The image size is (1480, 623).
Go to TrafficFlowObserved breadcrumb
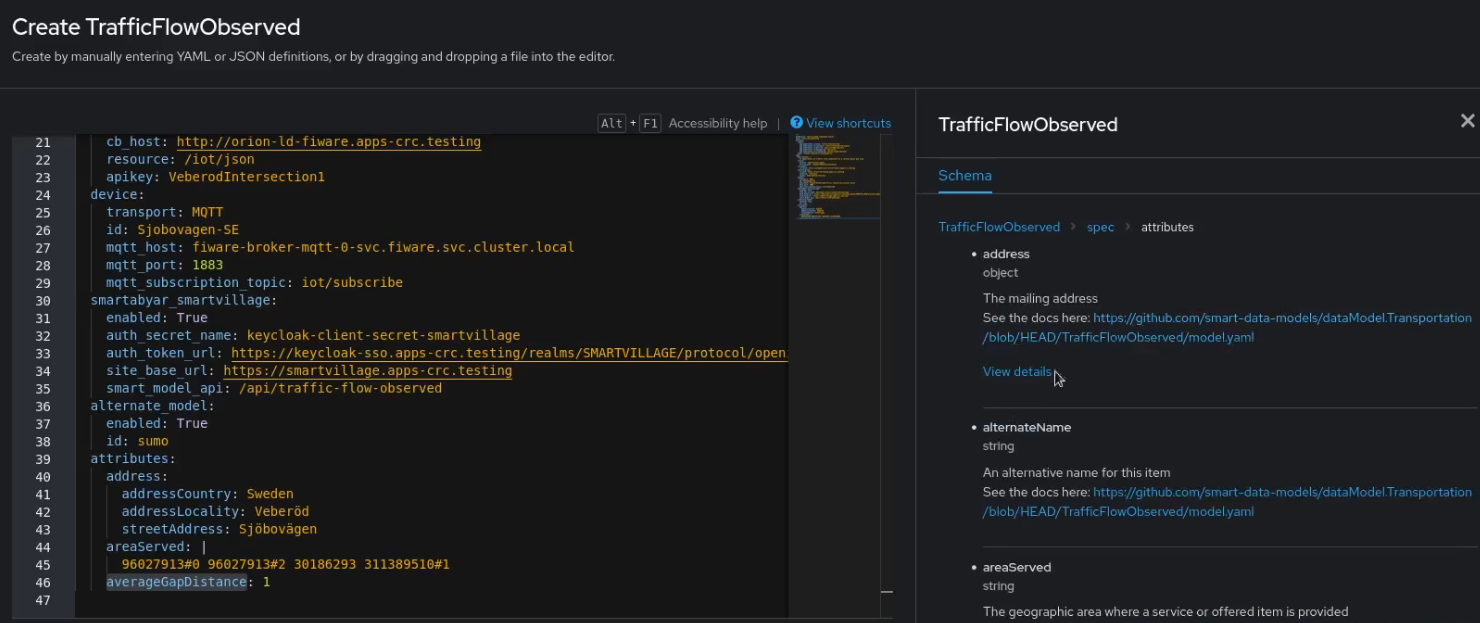[999, 227]
